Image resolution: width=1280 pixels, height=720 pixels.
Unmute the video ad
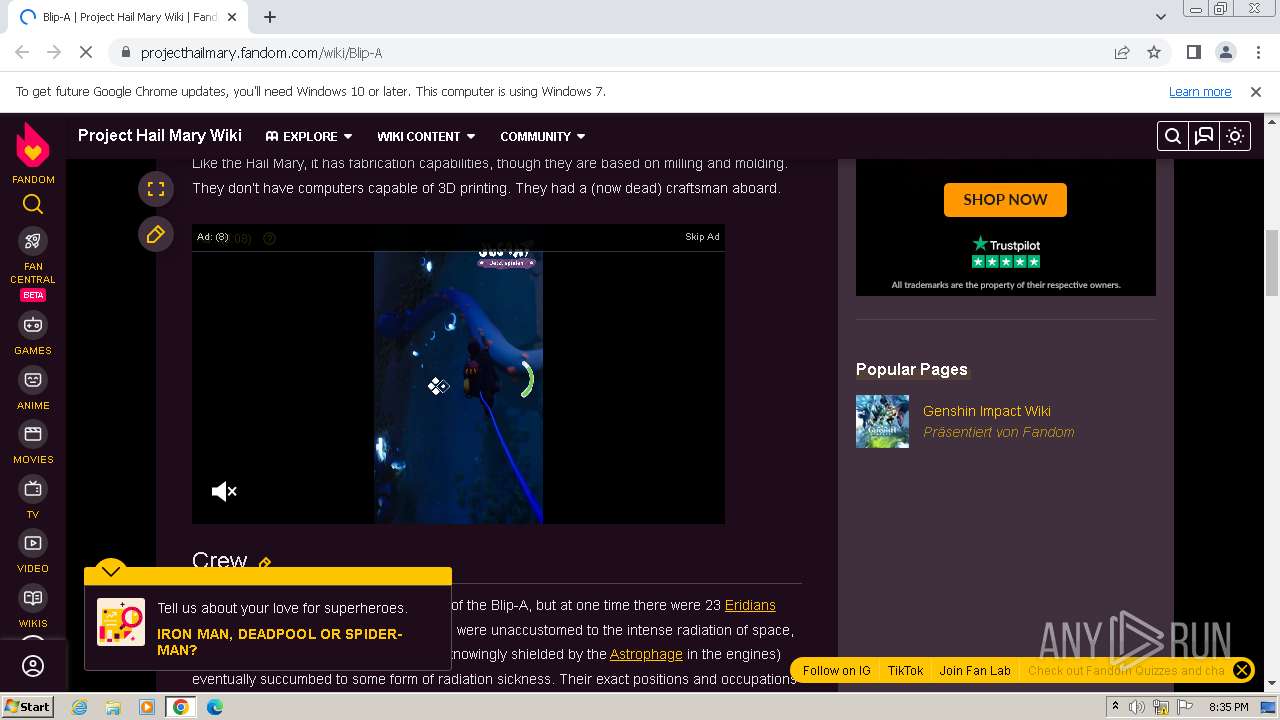[224, 491]
